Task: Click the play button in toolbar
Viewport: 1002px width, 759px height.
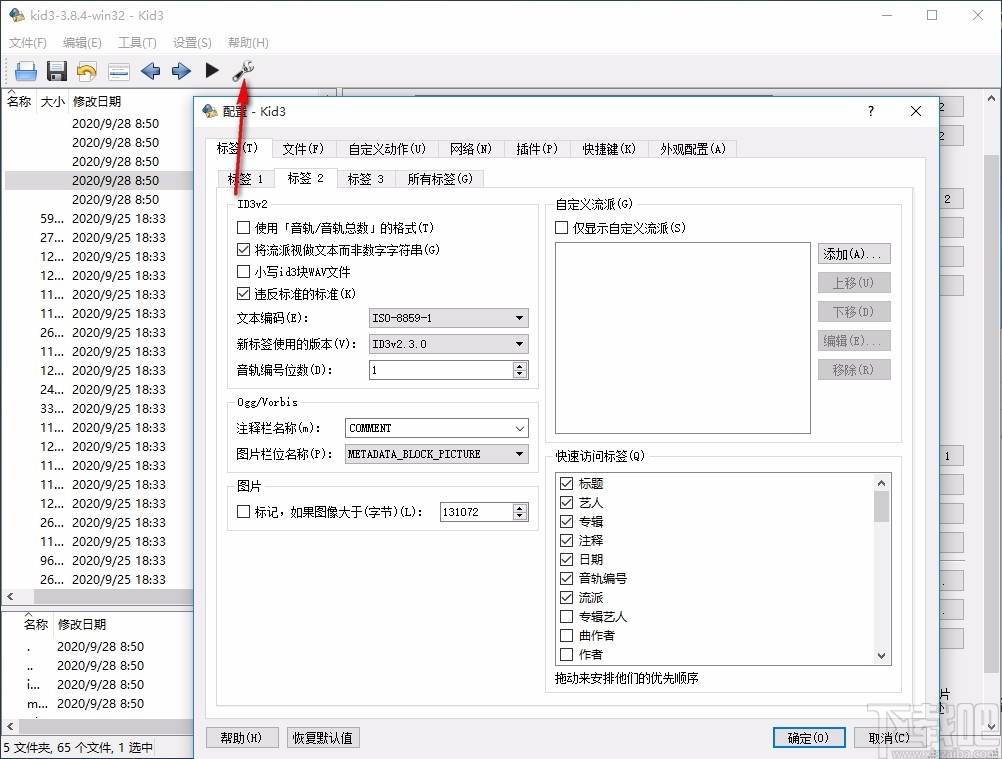Action: coord(212,70)
